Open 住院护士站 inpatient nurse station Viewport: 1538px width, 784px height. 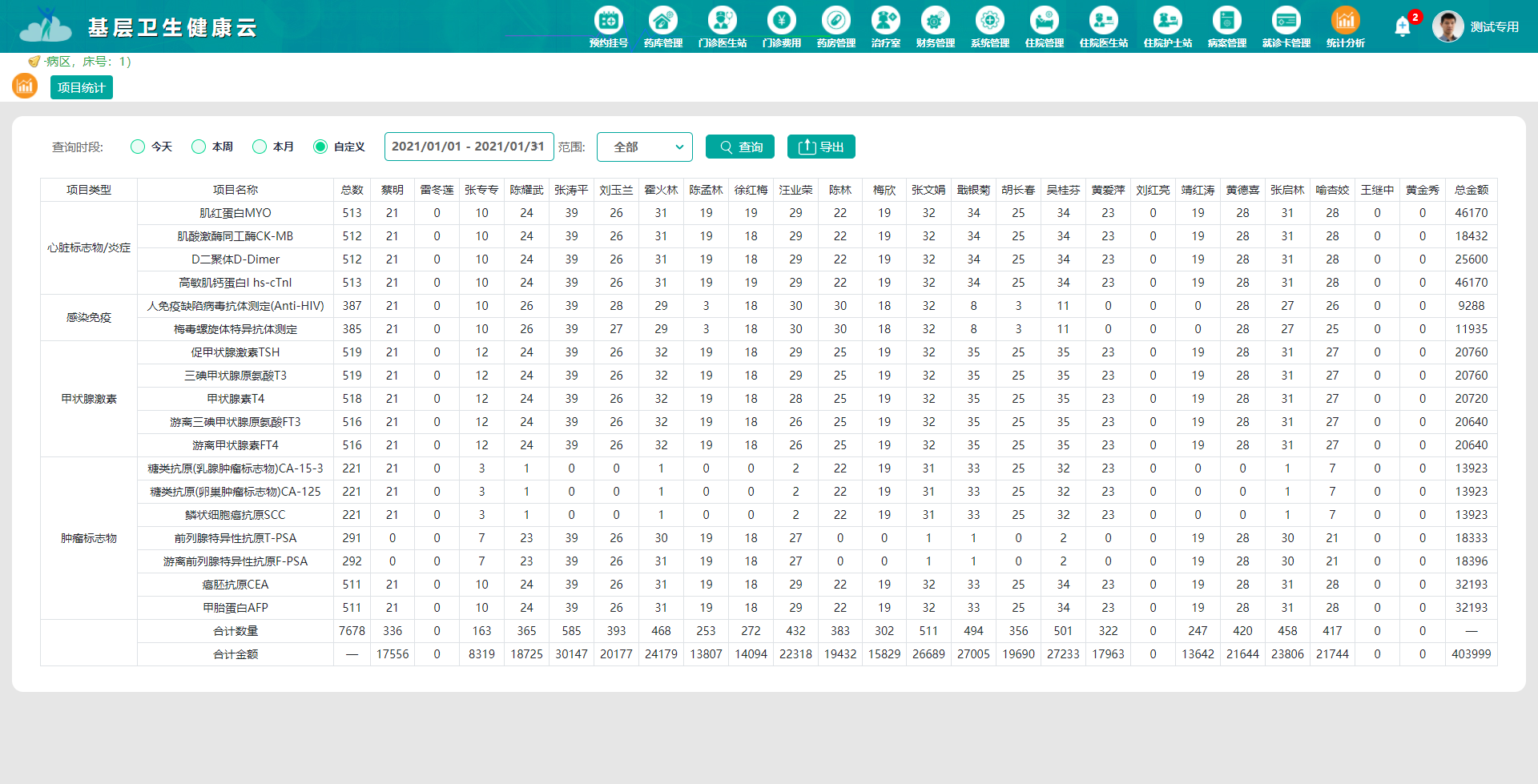click(x=1168, y=27)
